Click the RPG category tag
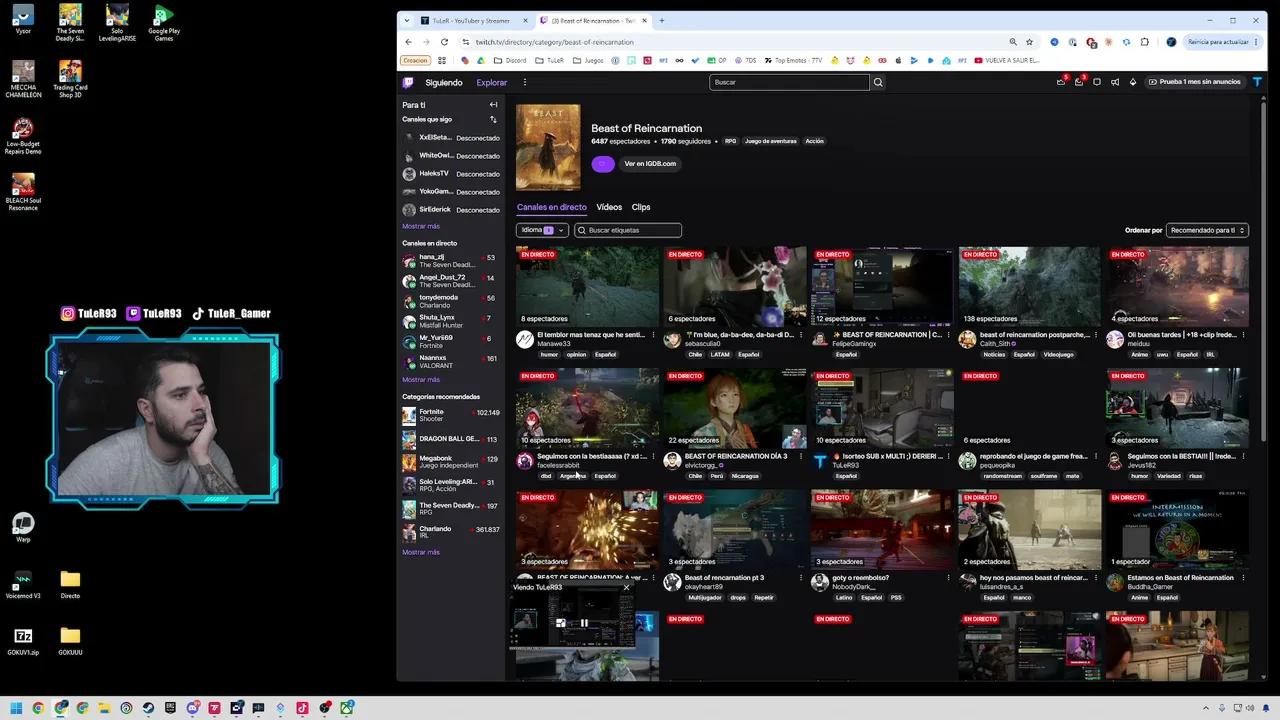Image resolution: width=1280 pixels, height=720 pixels. click(x=731, y=141)
